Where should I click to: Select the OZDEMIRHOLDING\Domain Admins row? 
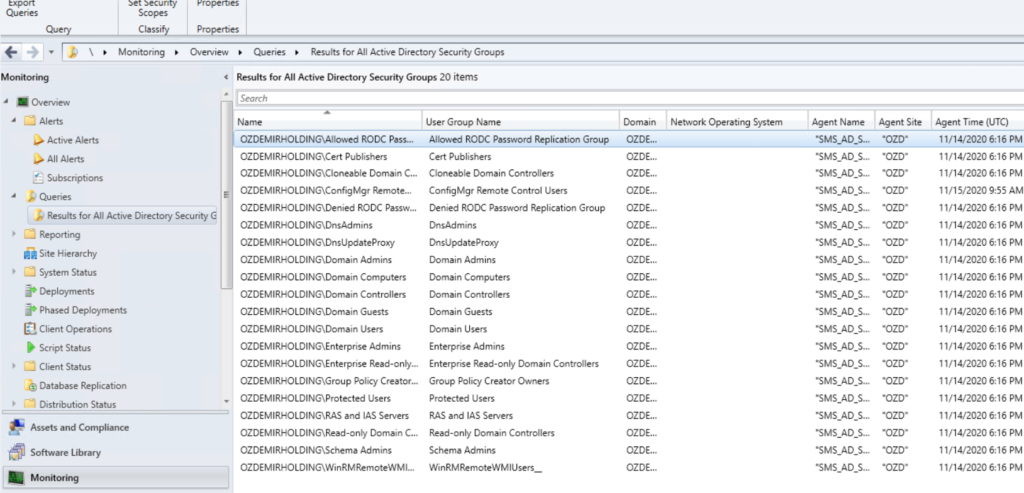click(628, 260)
